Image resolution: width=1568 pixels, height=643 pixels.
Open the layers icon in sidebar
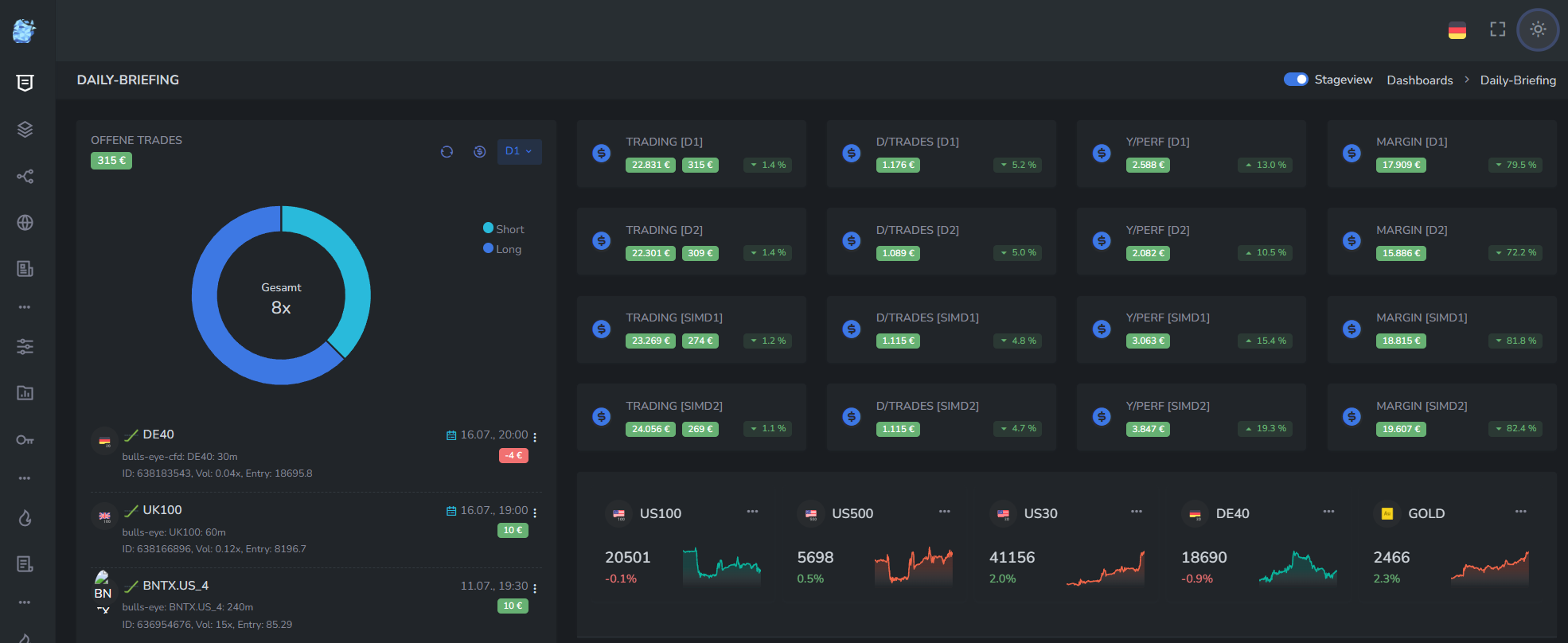coord(25,130)
